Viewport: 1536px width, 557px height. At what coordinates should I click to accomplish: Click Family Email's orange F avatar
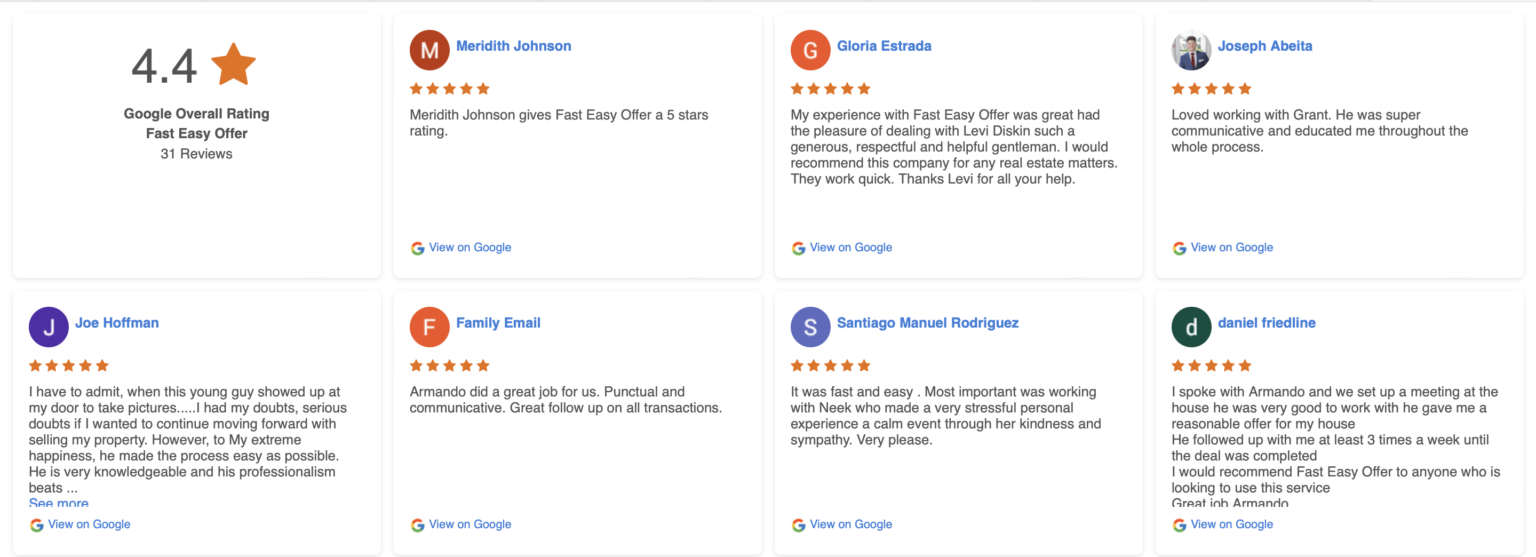(x=429, y=327)
